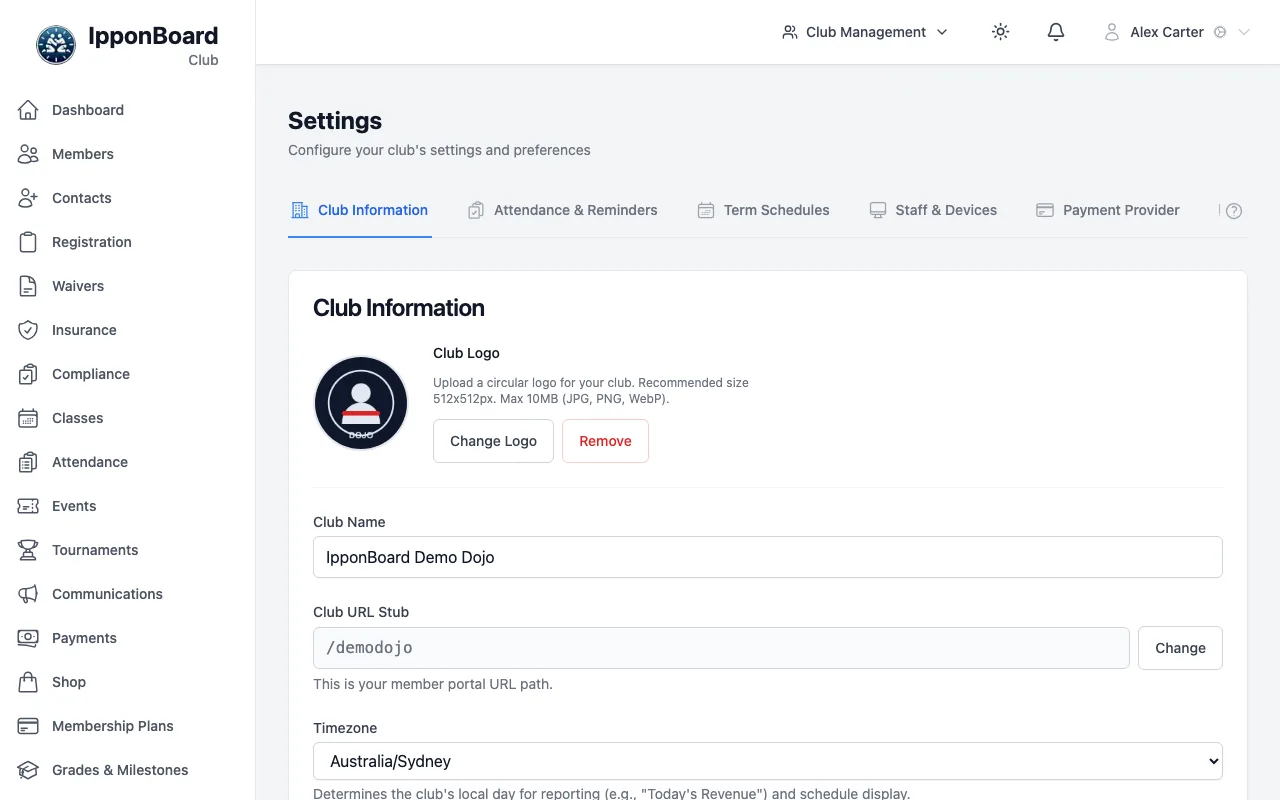Open the Club Management dropdown

pos(865,32)
